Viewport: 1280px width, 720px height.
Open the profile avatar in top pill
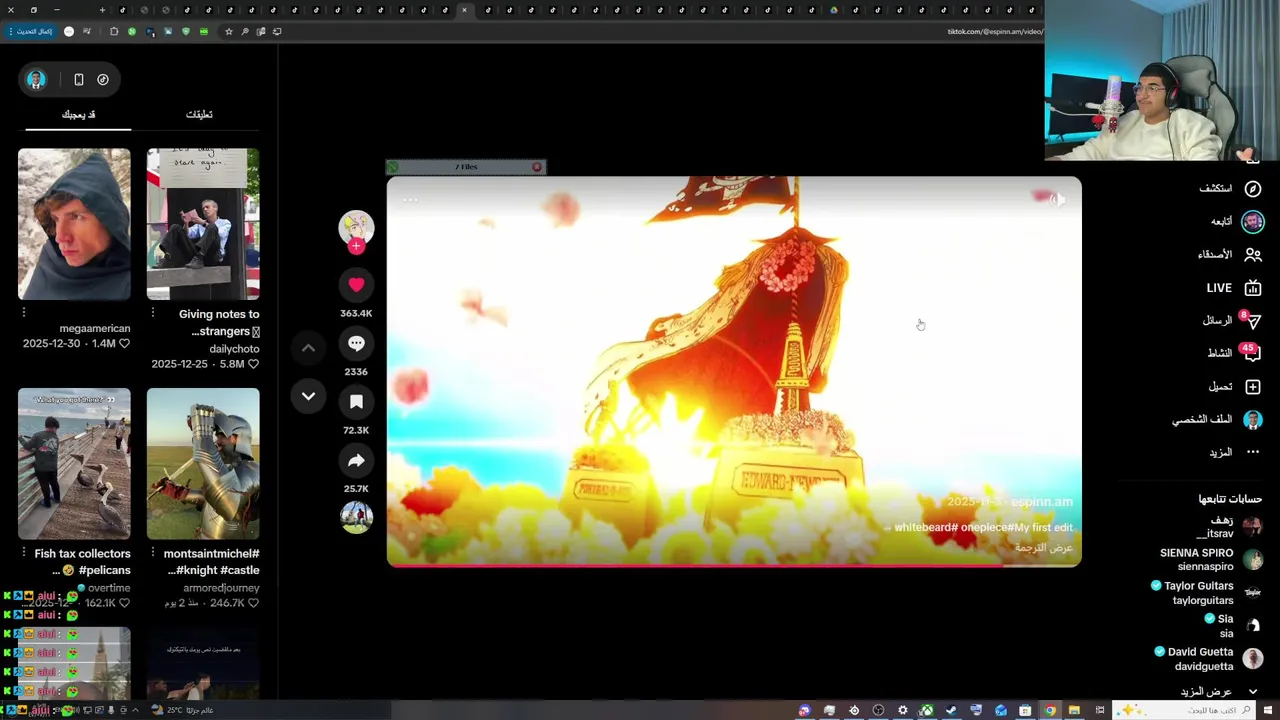pos(36,79)
